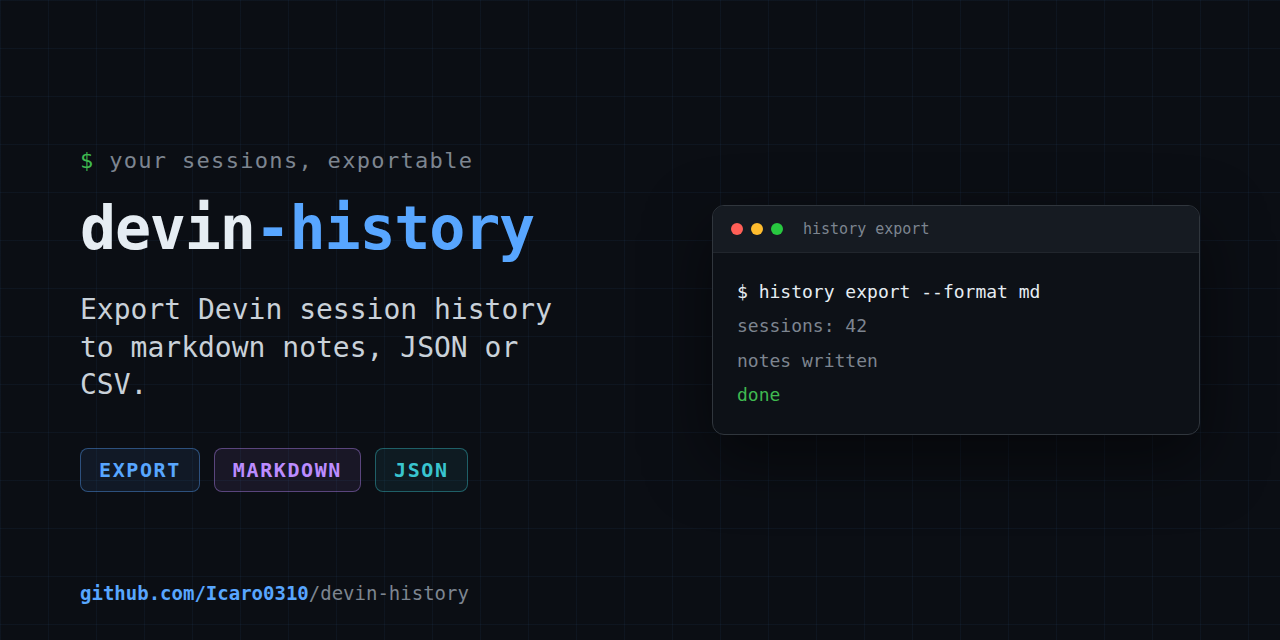
Task: Click the 'history export' terminal title text
Action: pyautogui.click(x=866, y=229)
